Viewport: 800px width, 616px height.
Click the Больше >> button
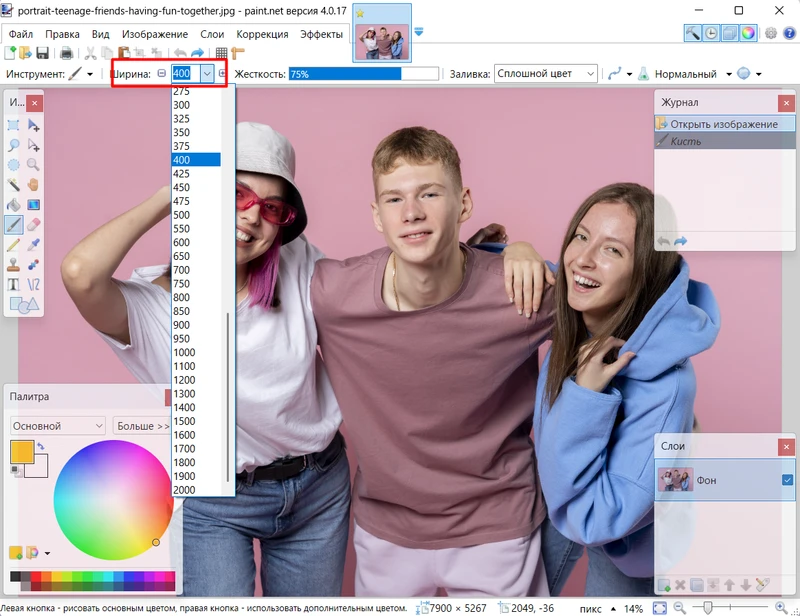(x=142, y=426)
